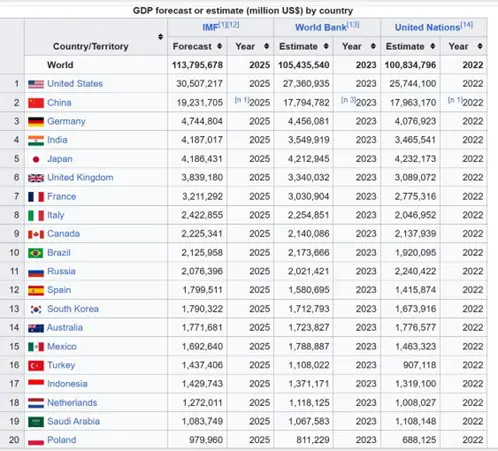Click the Mexico flag icon

pyautogui.click(x=36, y=347)
